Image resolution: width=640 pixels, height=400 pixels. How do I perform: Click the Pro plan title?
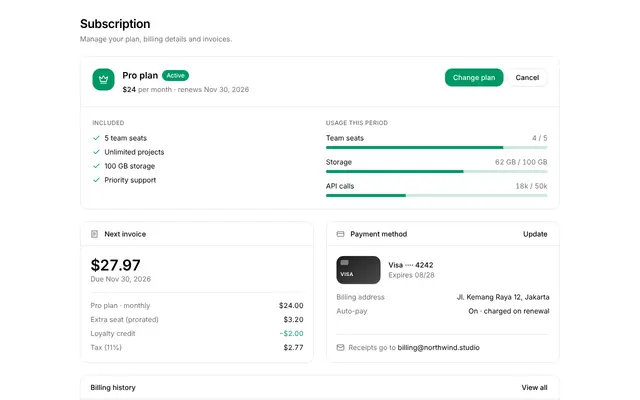pos(140,76)
